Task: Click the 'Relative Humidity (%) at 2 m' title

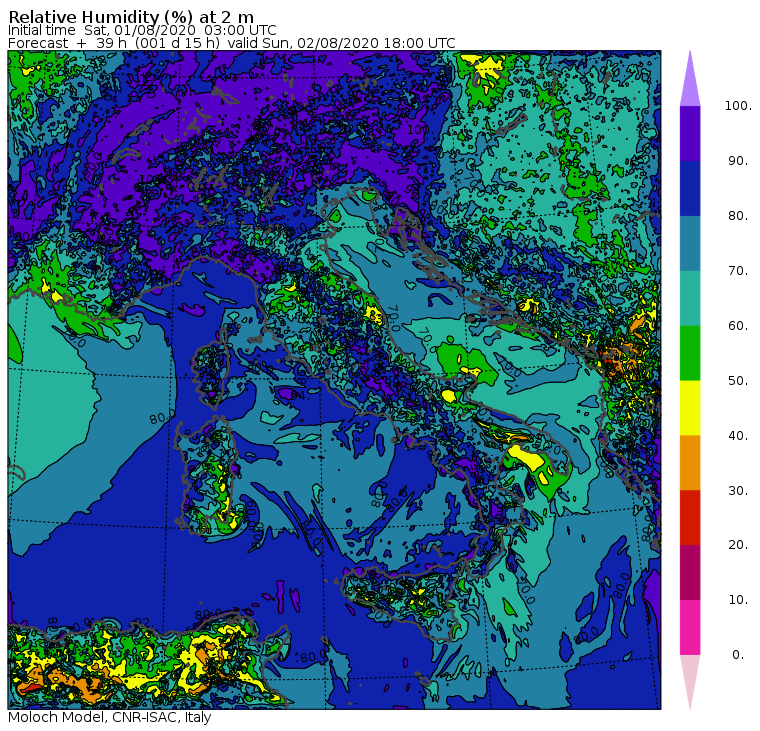Action: pos(131,17)
